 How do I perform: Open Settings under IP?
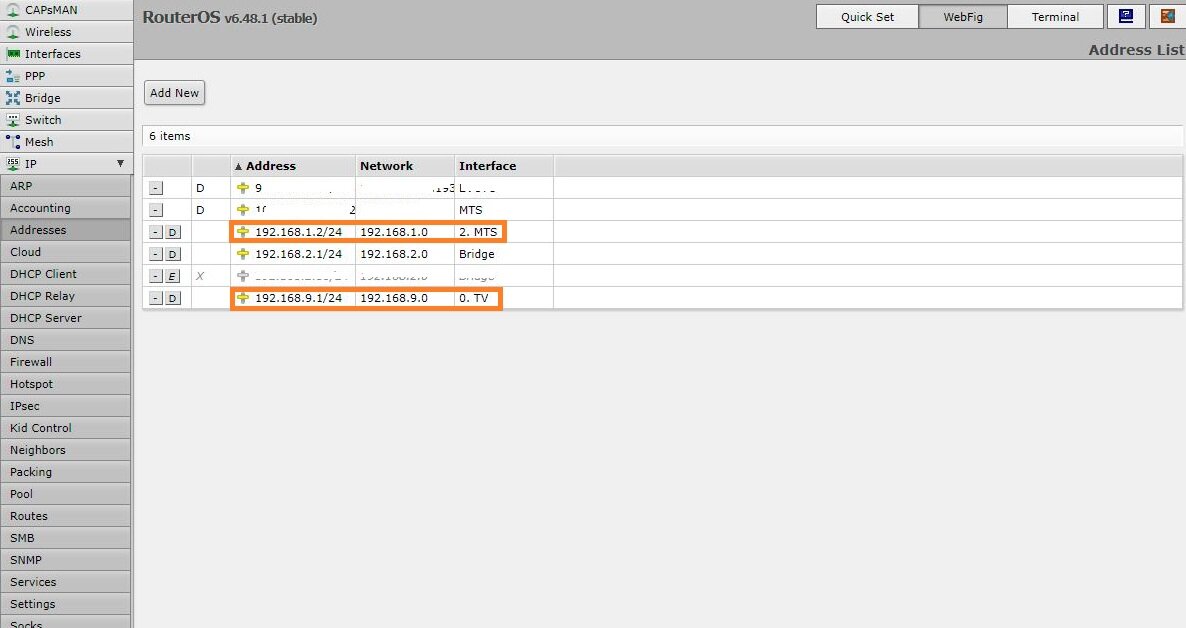tap(66, 602)
